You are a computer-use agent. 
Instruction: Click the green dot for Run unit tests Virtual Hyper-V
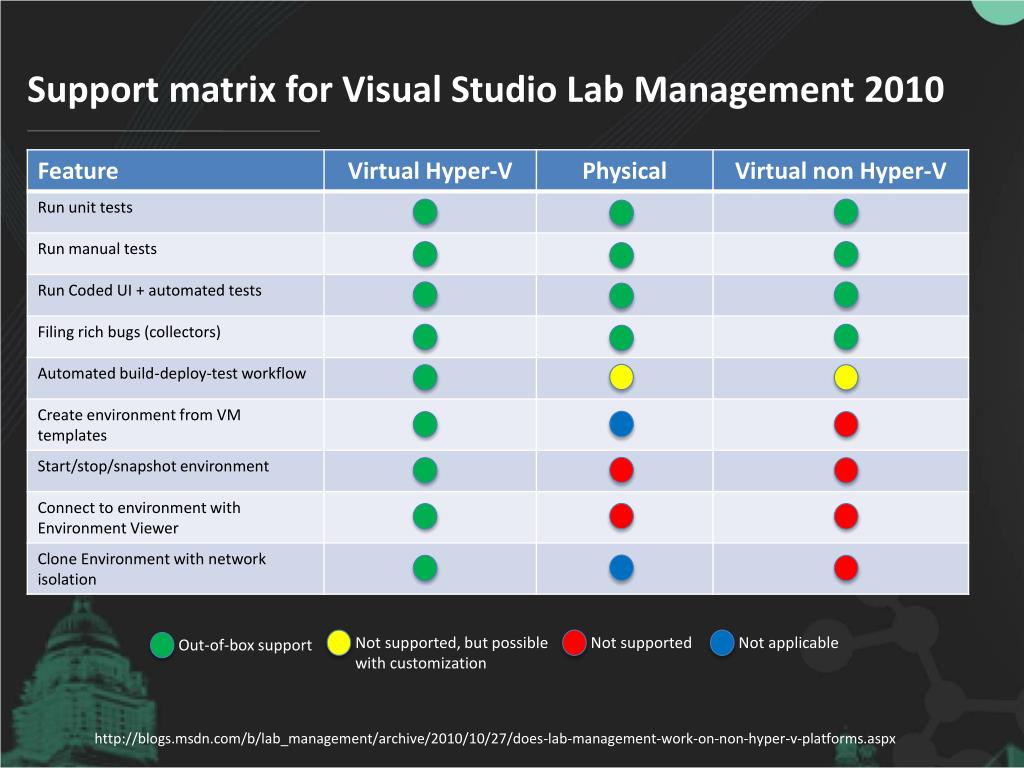(425, 212)
